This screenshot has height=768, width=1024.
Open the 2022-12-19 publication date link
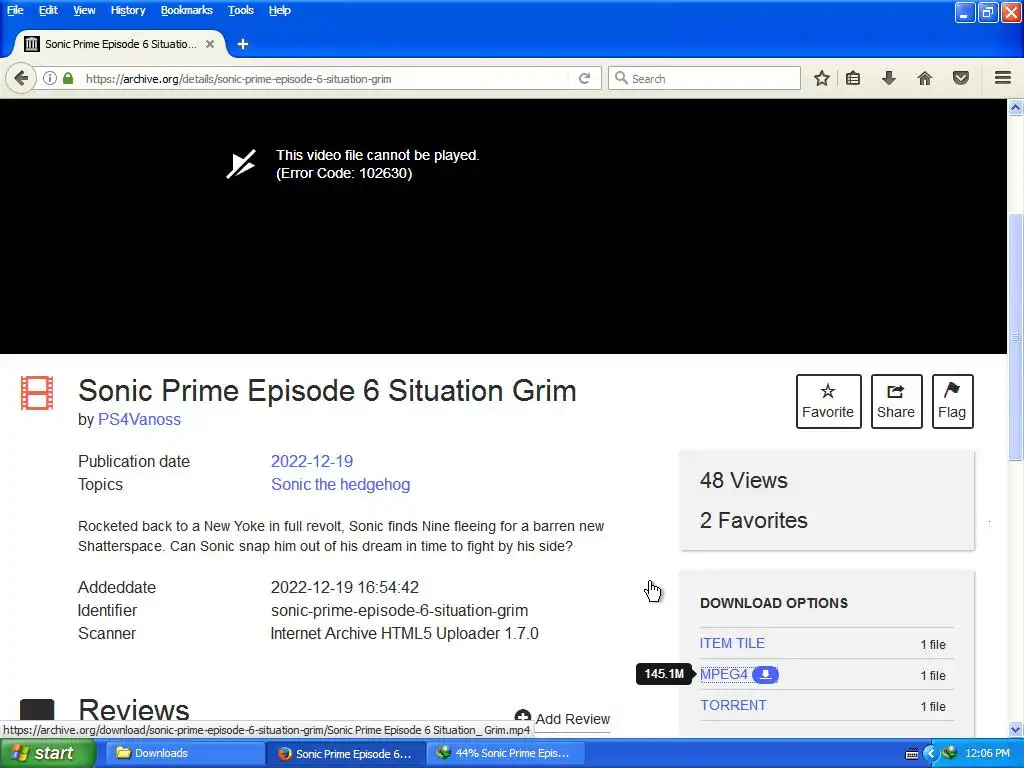click(x=312, y=461)
